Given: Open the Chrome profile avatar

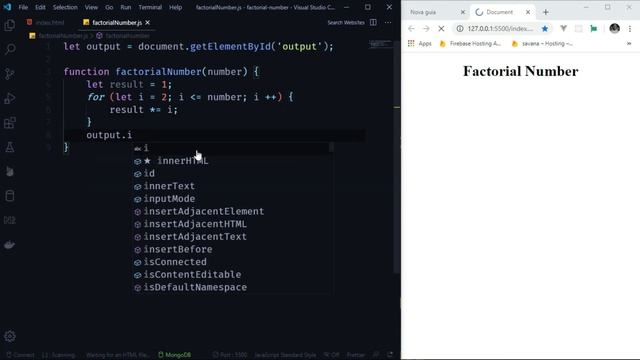Looking at the screenshot, I should 614,28.
